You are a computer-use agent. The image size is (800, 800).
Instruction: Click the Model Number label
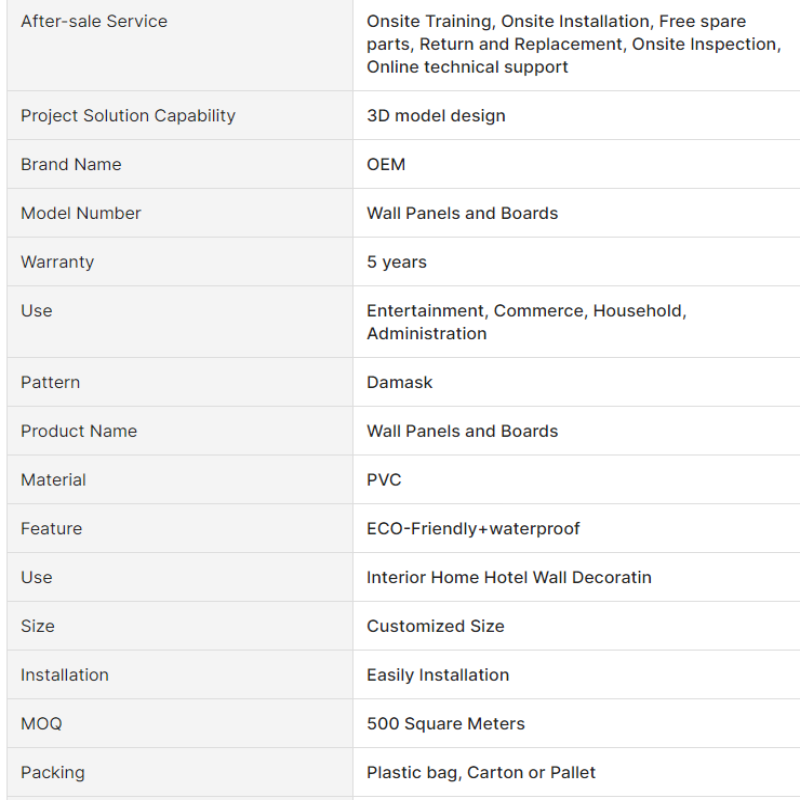click(x=81, y=213)
